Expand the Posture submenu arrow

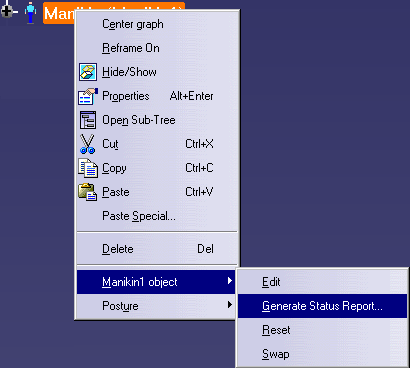[229, 305]
